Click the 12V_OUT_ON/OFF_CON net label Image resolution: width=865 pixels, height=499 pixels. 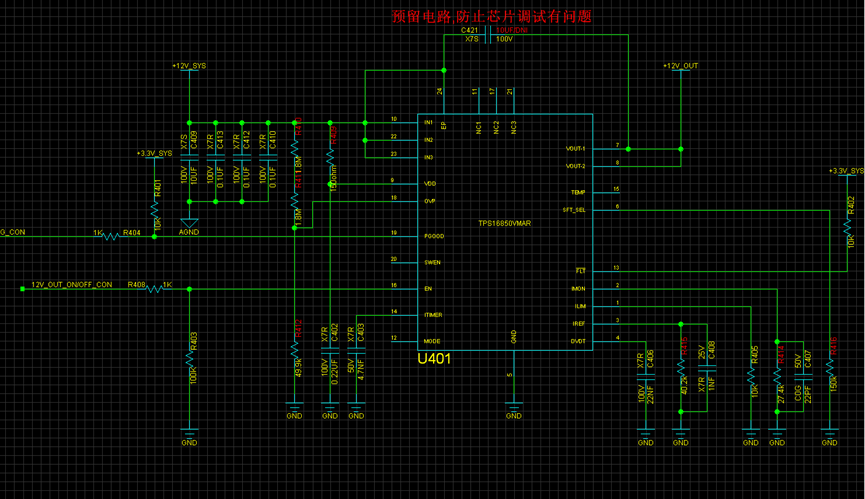click(x=72, y=285)
